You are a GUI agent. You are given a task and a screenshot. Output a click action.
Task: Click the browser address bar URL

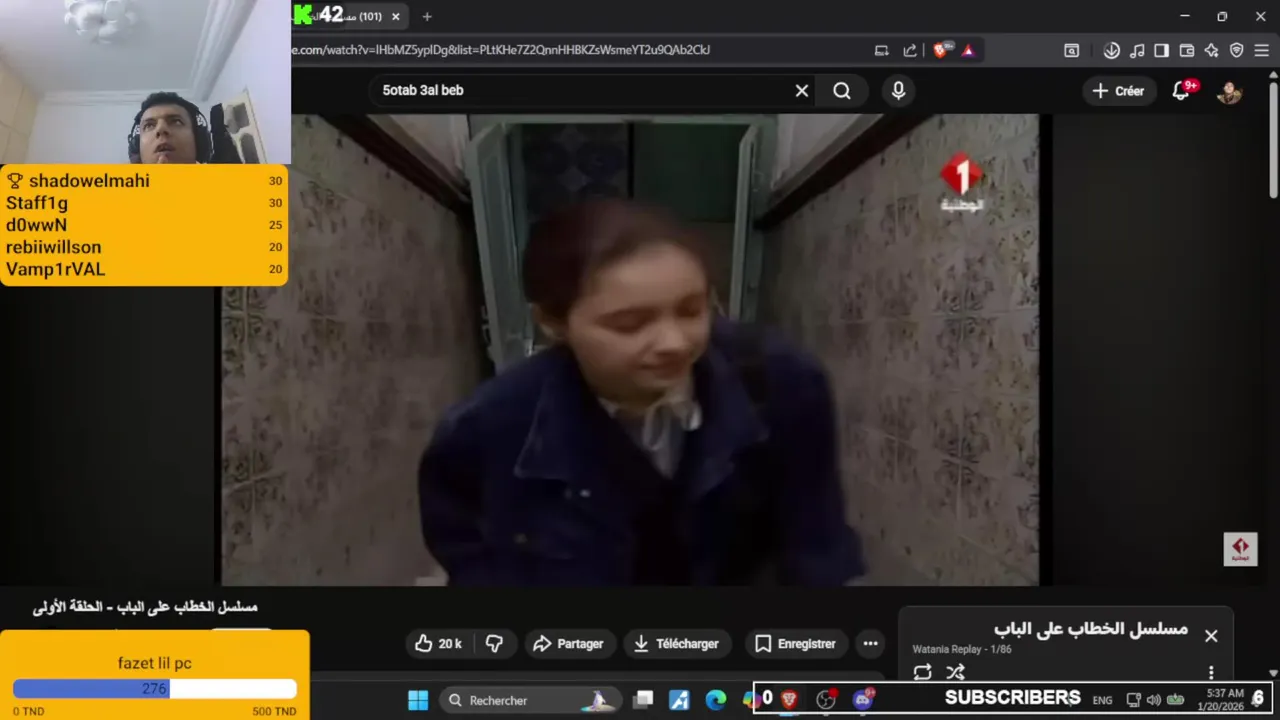point(500,50)
